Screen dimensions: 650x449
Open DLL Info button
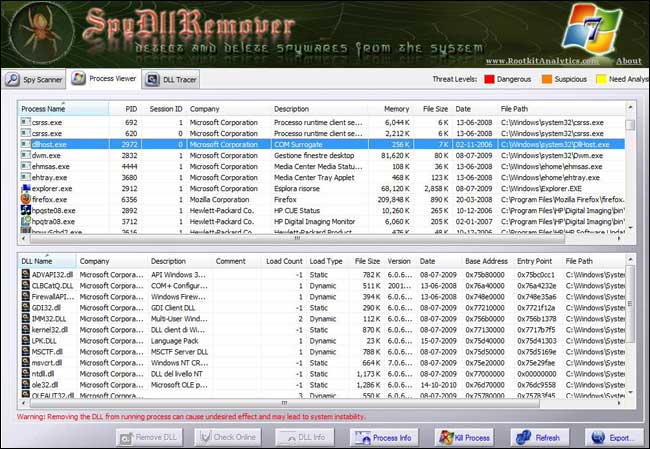tap(305, 437)
